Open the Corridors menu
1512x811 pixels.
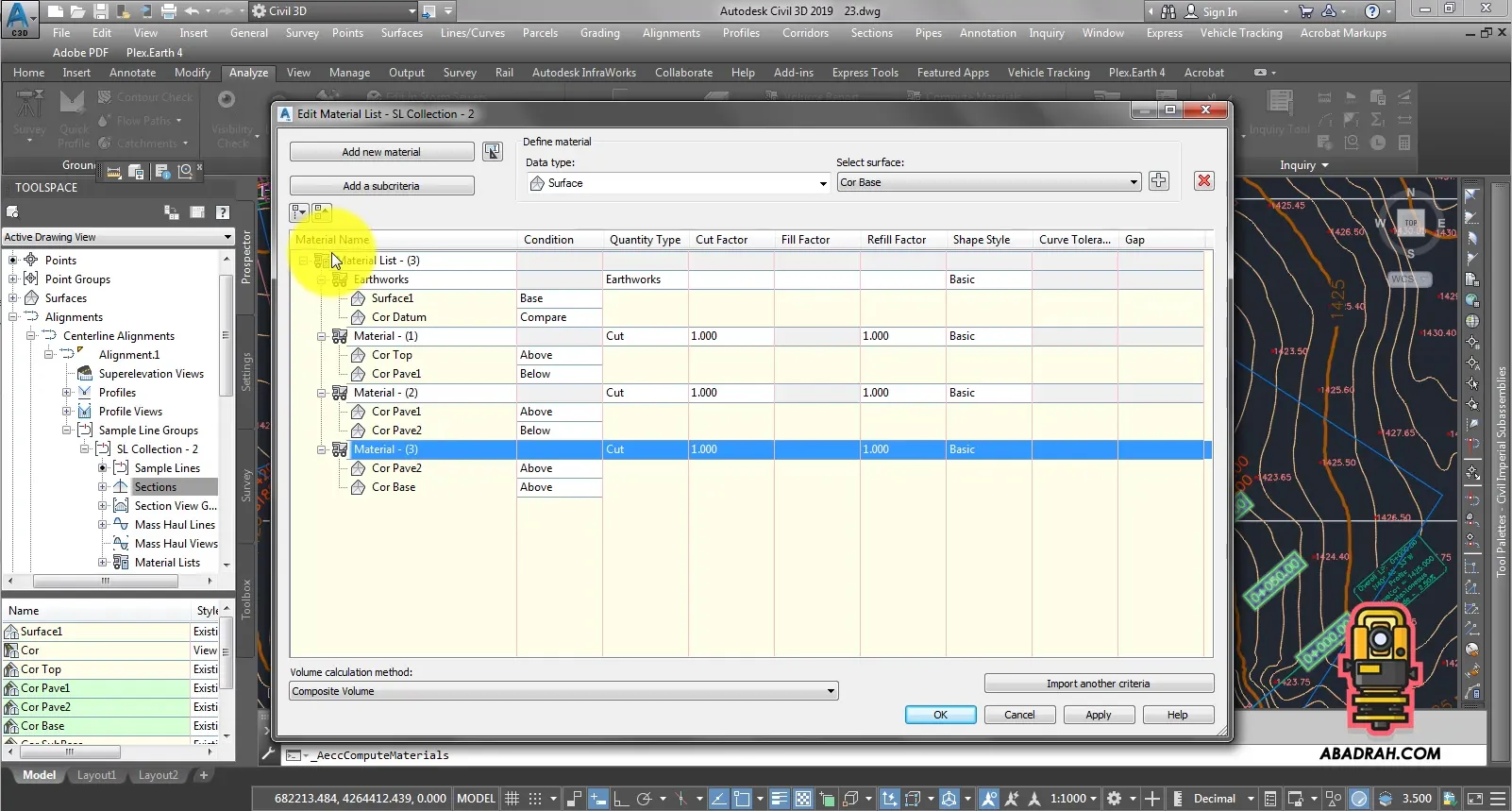[x=805, y=33]
